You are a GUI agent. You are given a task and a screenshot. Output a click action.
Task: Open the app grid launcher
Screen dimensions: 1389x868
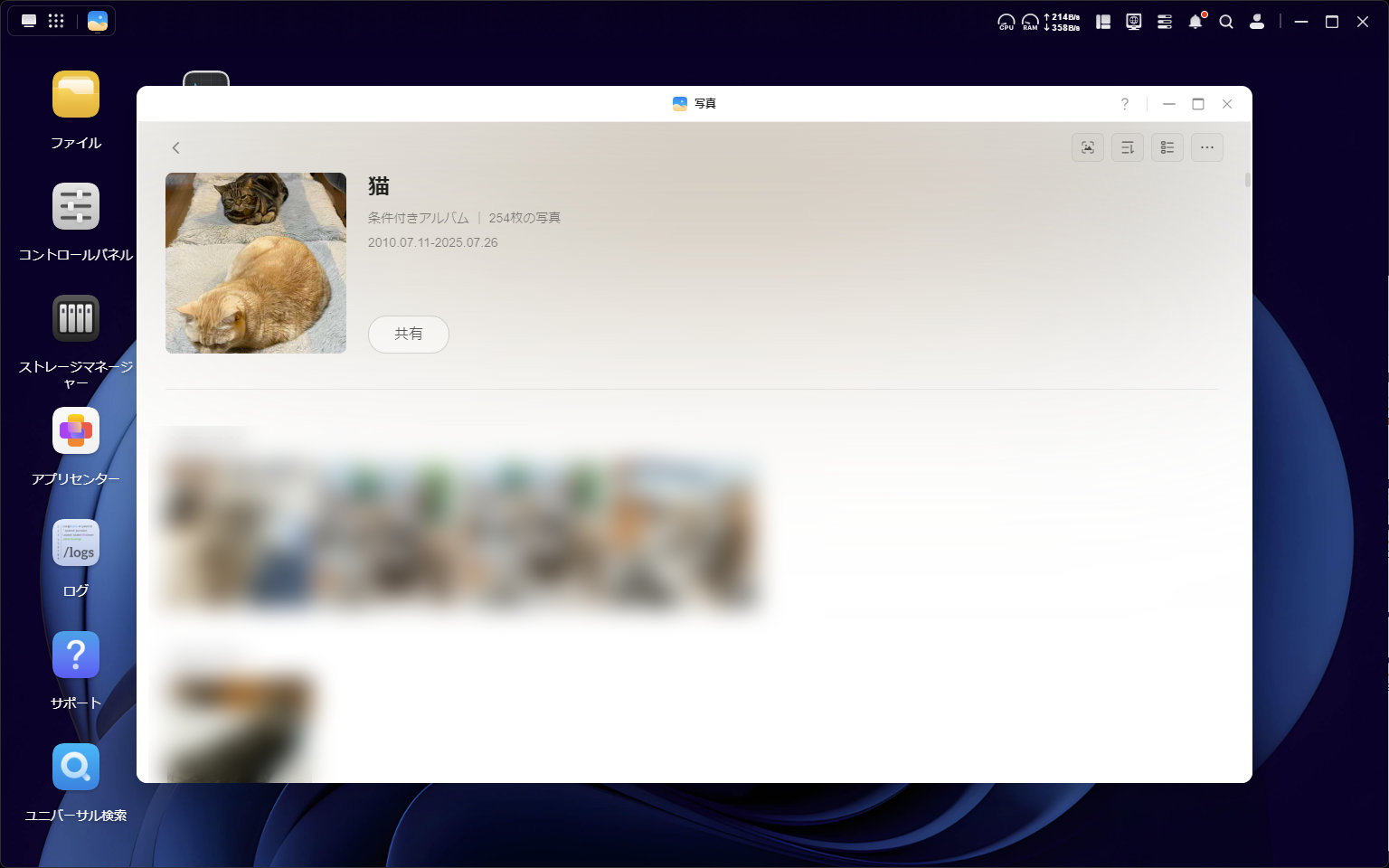point(56,21)
